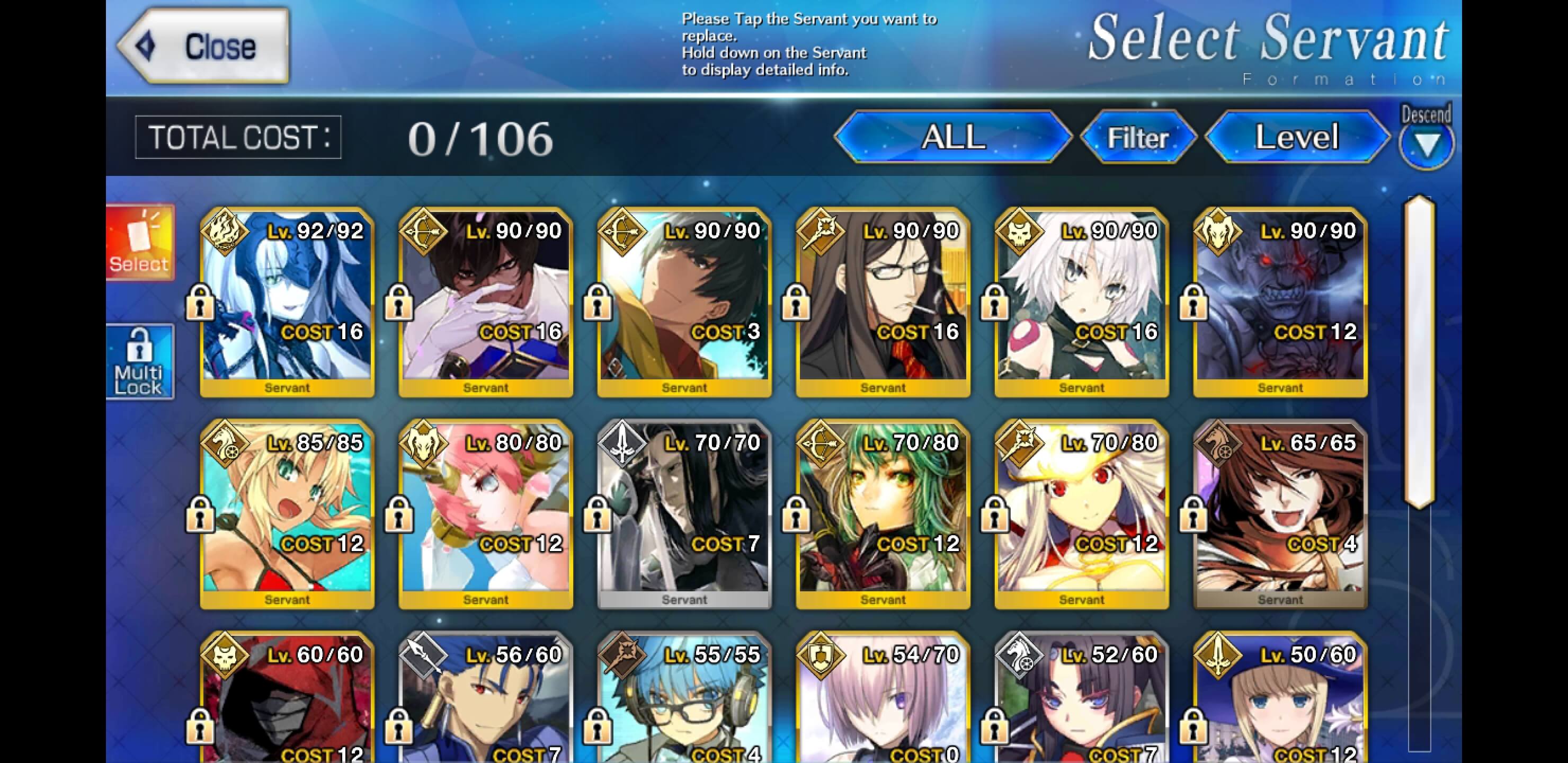Image resolution: width=1568 pixels, height=763 pixels.
Task: Toggle lock on the Lv. 92/92 servant
Action: tap(200, 302)
